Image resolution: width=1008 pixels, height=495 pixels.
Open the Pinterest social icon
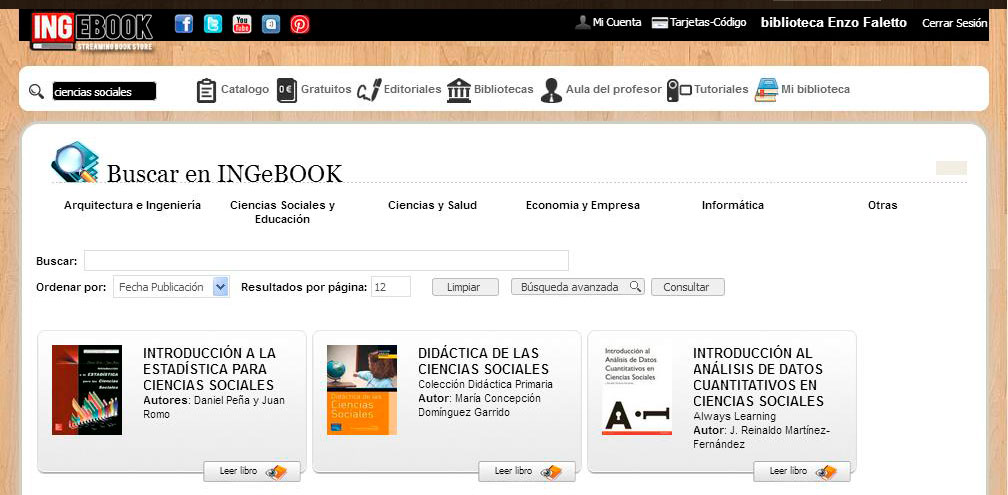pyautogui.click(x=300, y=24)
